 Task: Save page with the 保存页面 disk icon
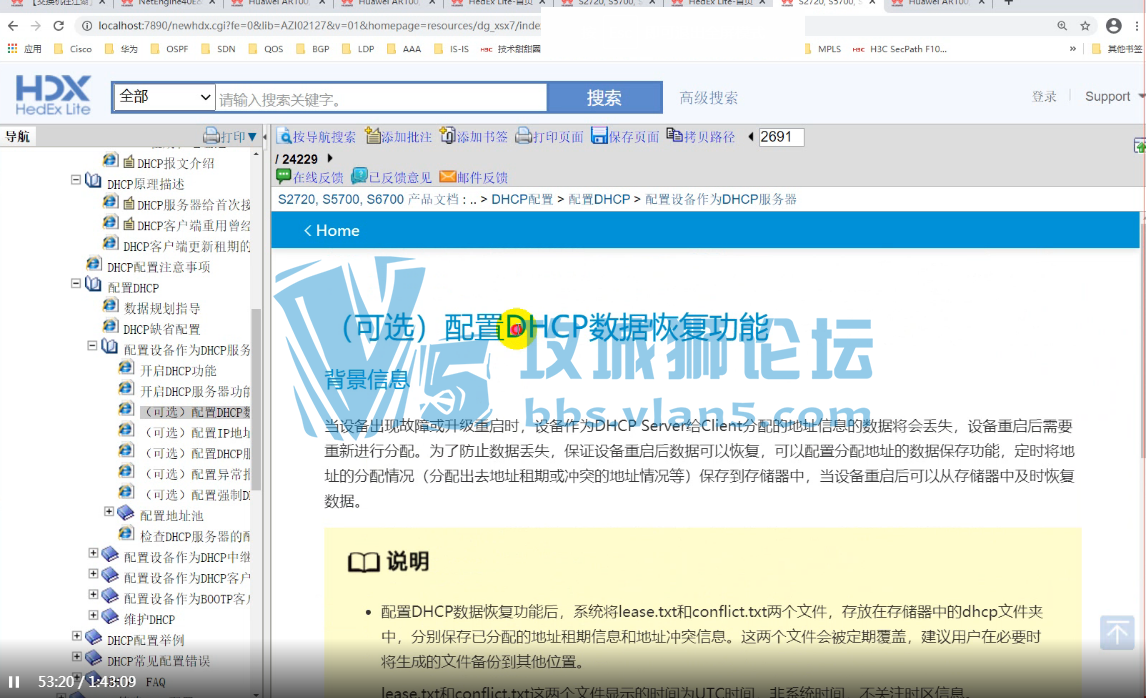tap(599, 136)
